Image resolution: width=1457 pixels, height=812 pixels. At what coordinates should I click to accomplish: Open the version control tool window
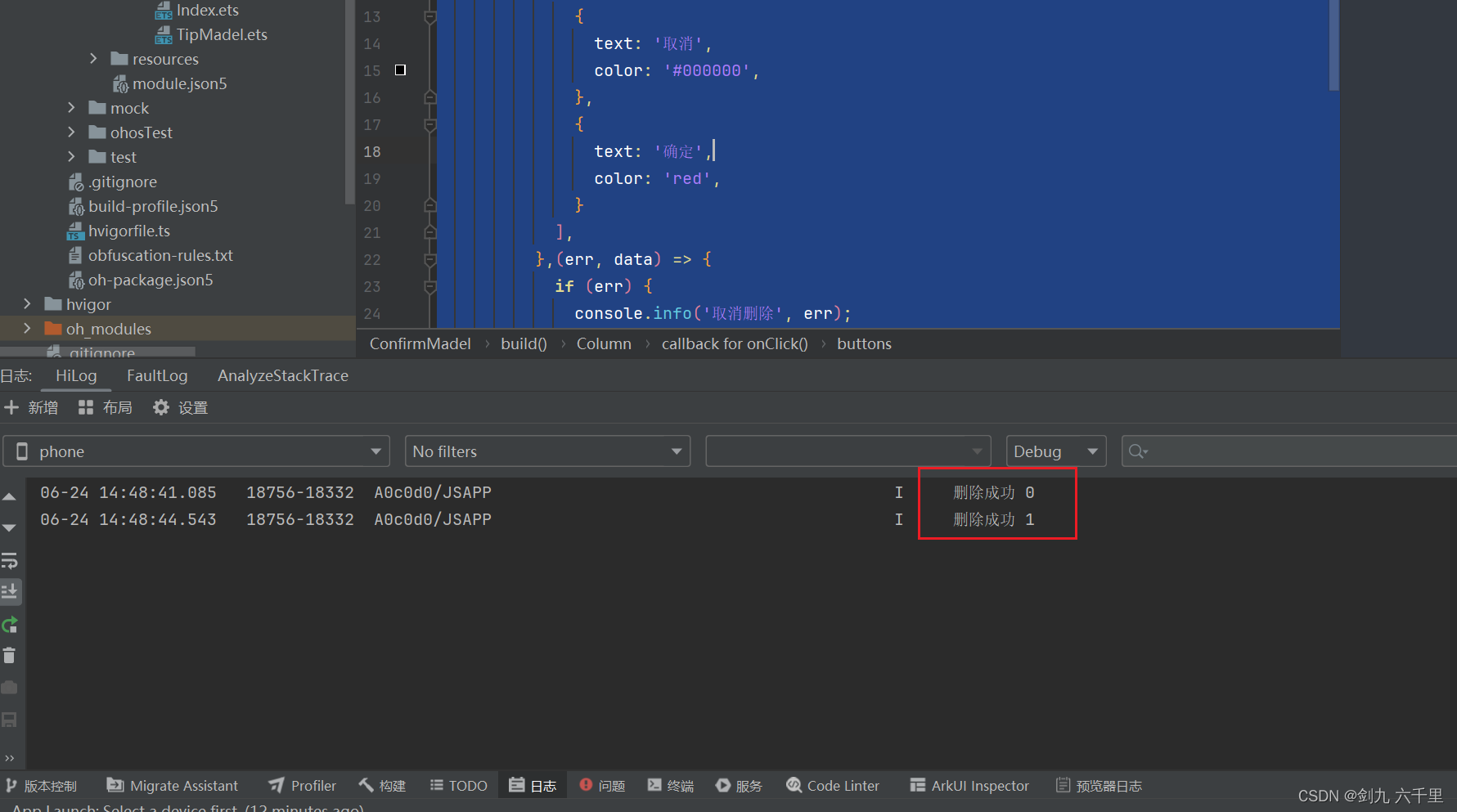click(42, 786)
